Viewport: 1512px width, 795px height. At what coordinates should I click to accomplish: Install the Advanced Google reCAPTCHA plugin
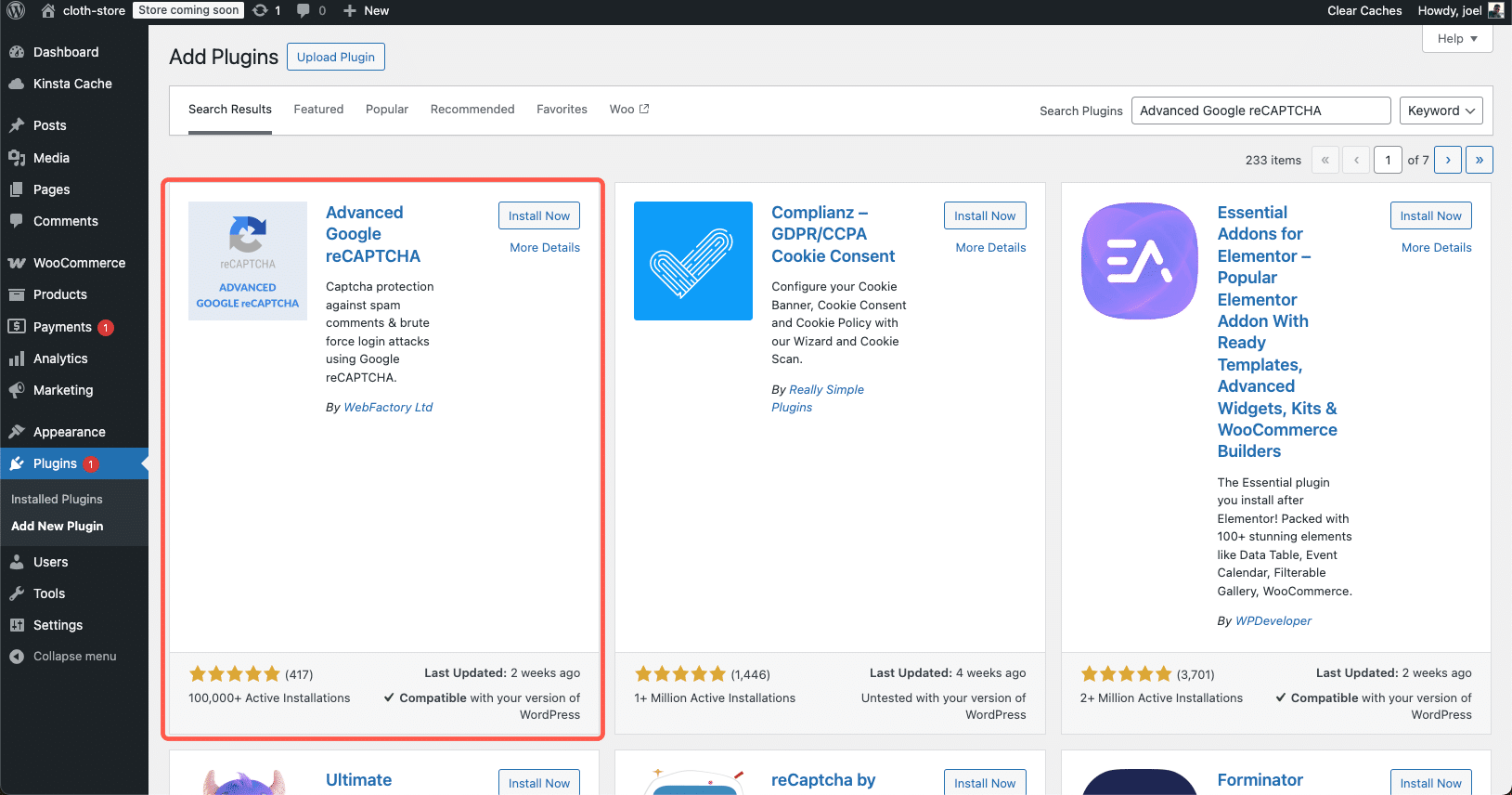pos(538,215)
